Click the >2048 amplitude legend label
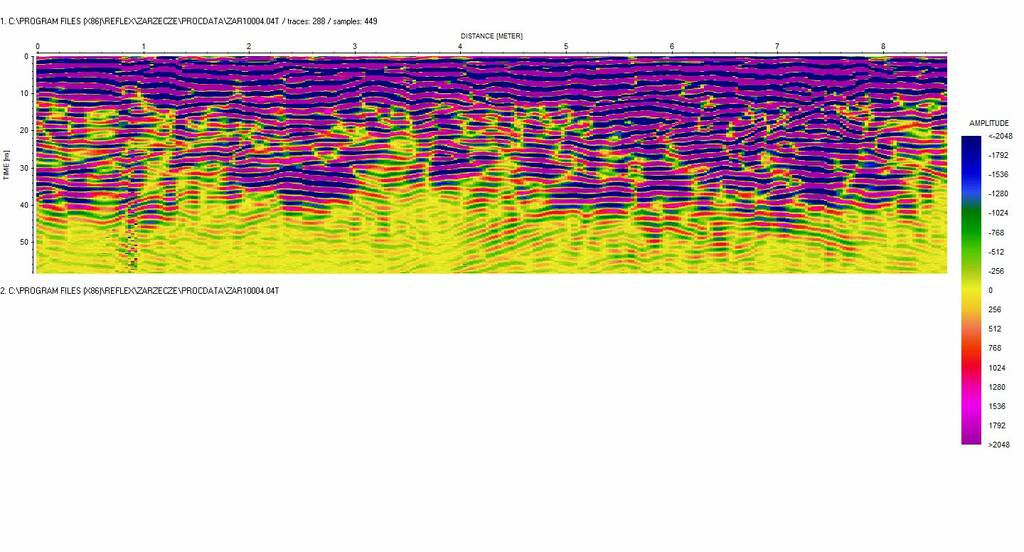The height and width of the screenshot is (552, 1024). [999, 444]
